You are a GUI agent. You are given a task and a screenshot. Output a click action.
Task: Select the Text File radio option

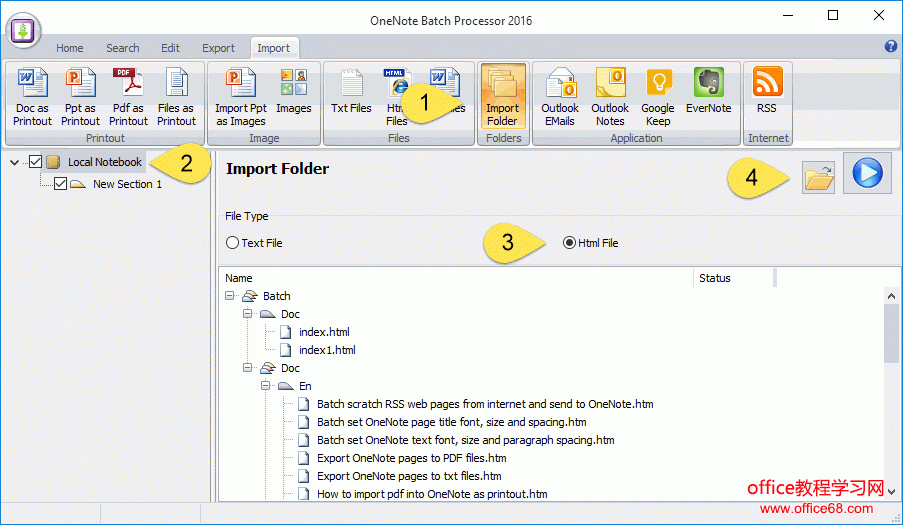click(x=233, y=243)
